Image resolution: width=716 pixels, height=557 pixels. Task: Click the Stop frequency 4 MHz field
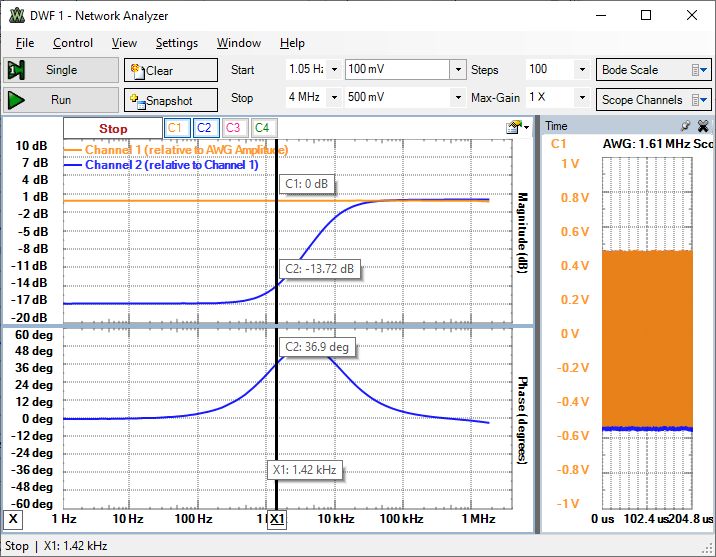(305, 98)
